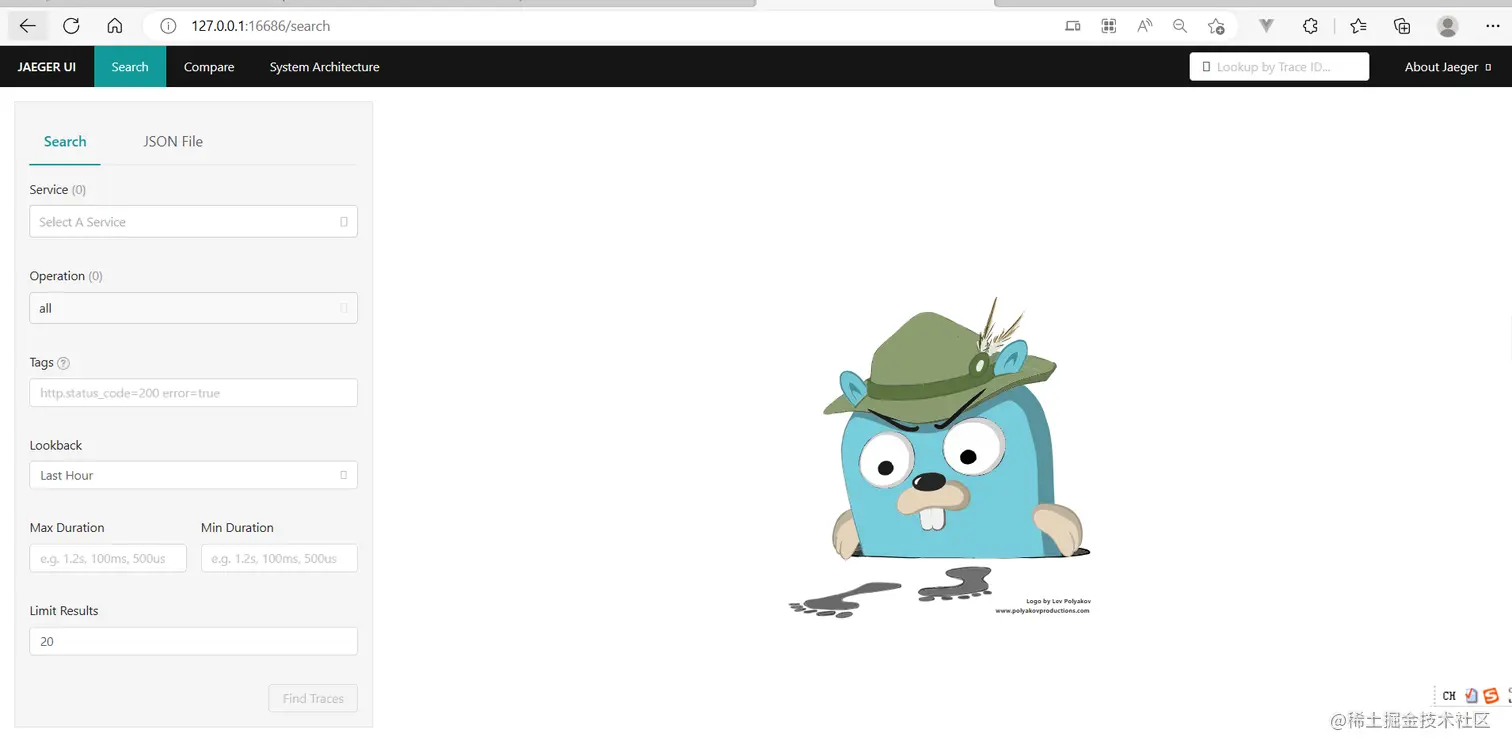Screen dimensions: 1512x752
Task: Click the Jaeger gopher mascot image
Action: (940, 457)
